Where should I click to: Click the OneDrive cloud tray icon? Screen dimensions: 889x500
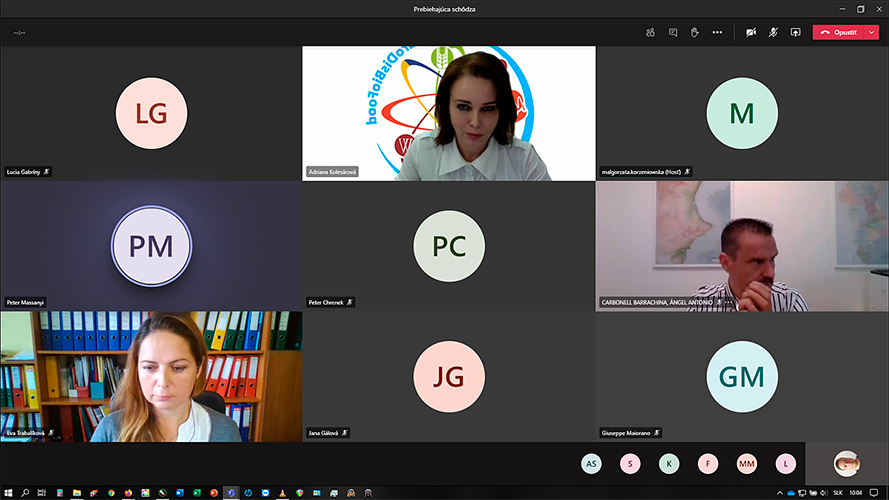[790, 493]
